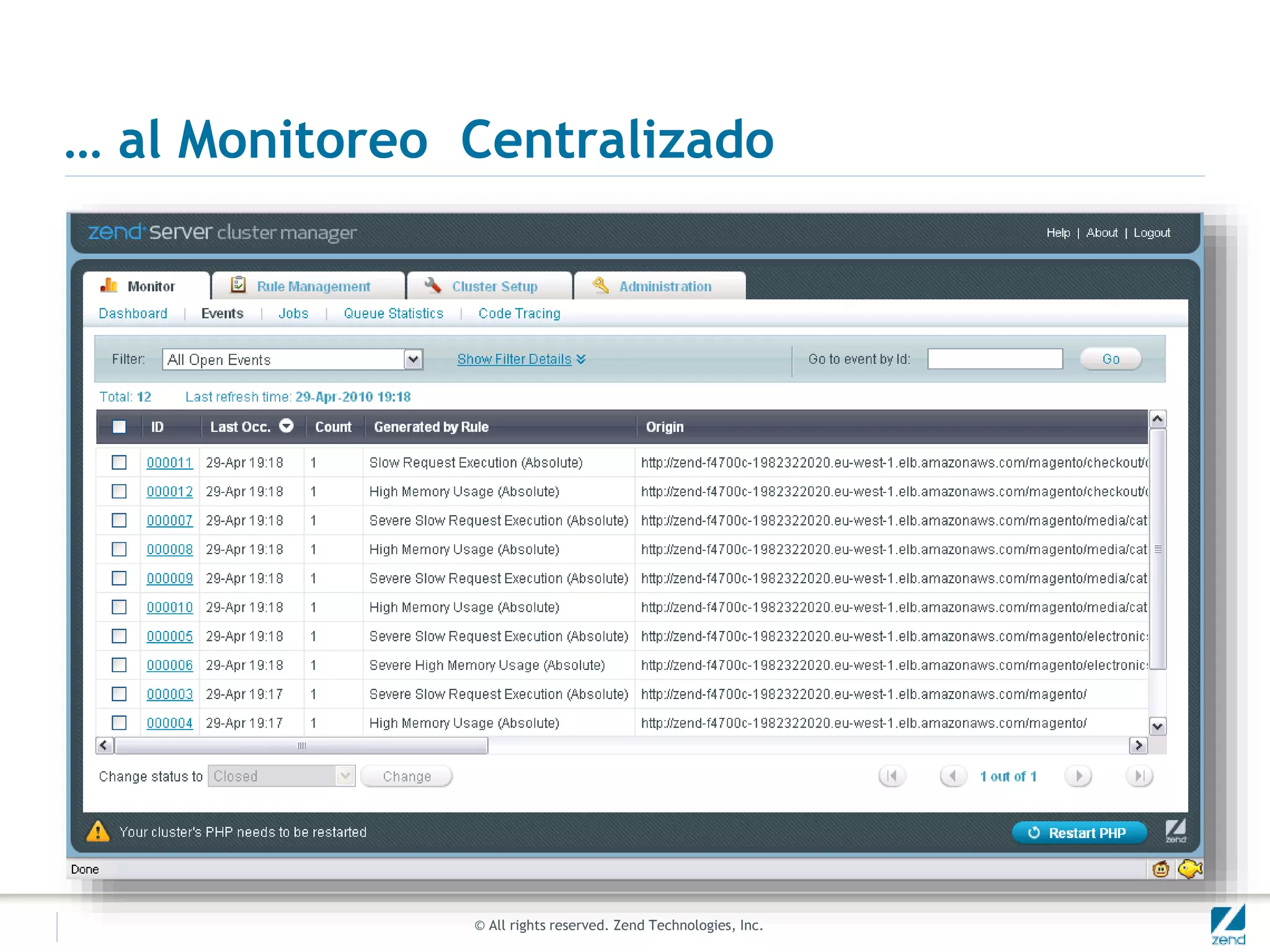1270x952 pixels.
Task: Check the box for event 000011
Action: tap(119, 462)
